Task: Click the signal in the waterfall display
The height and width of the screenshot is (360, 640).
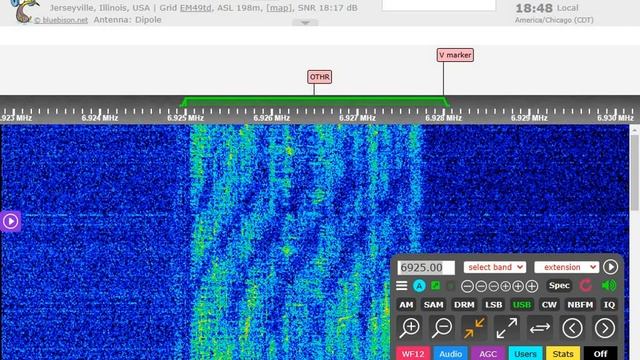Action: pyautogui.click(x=306, y=241)
